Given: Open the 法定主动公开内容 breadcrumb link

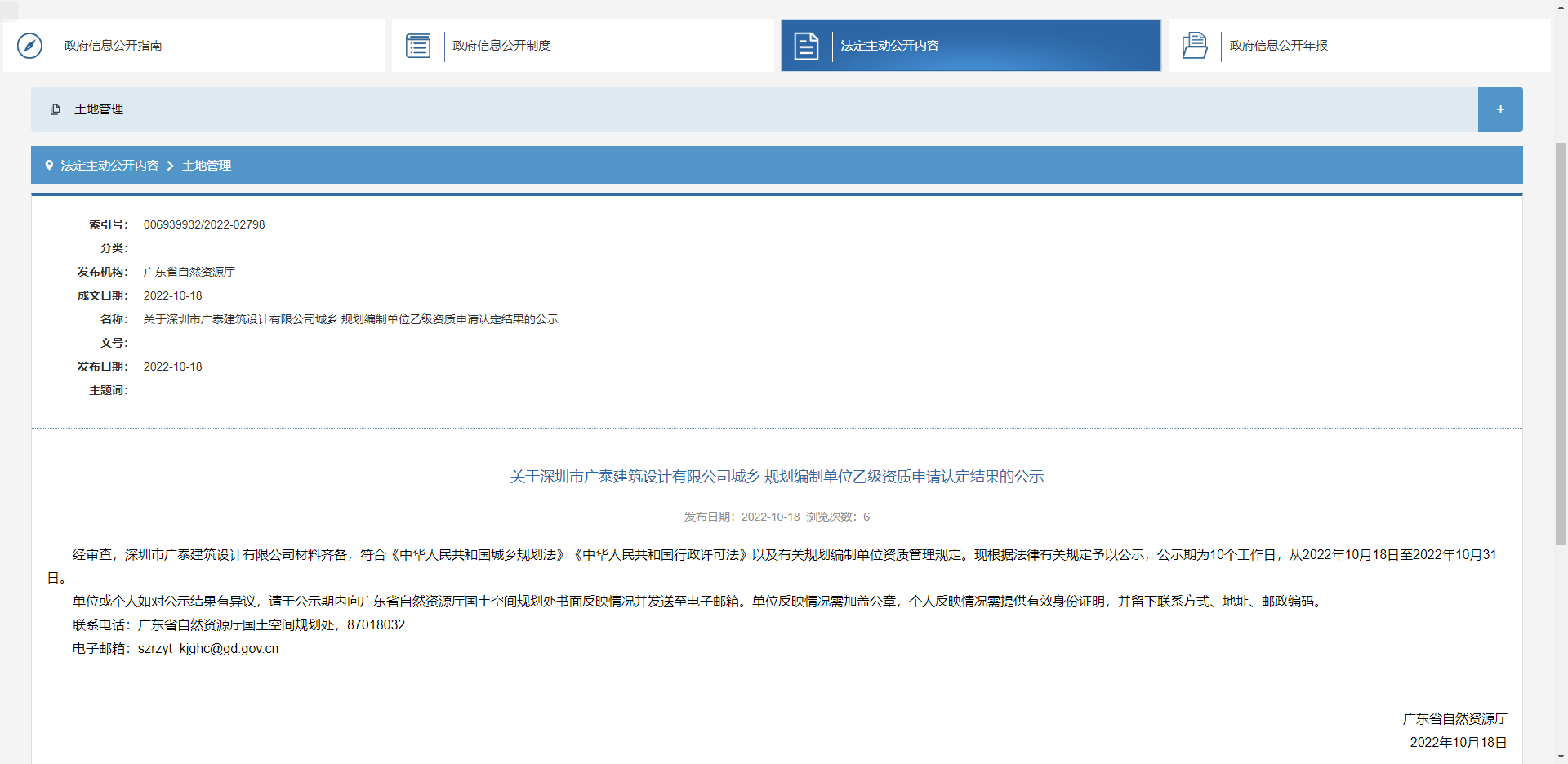Looking at the screenshot, I should (111, 165).
